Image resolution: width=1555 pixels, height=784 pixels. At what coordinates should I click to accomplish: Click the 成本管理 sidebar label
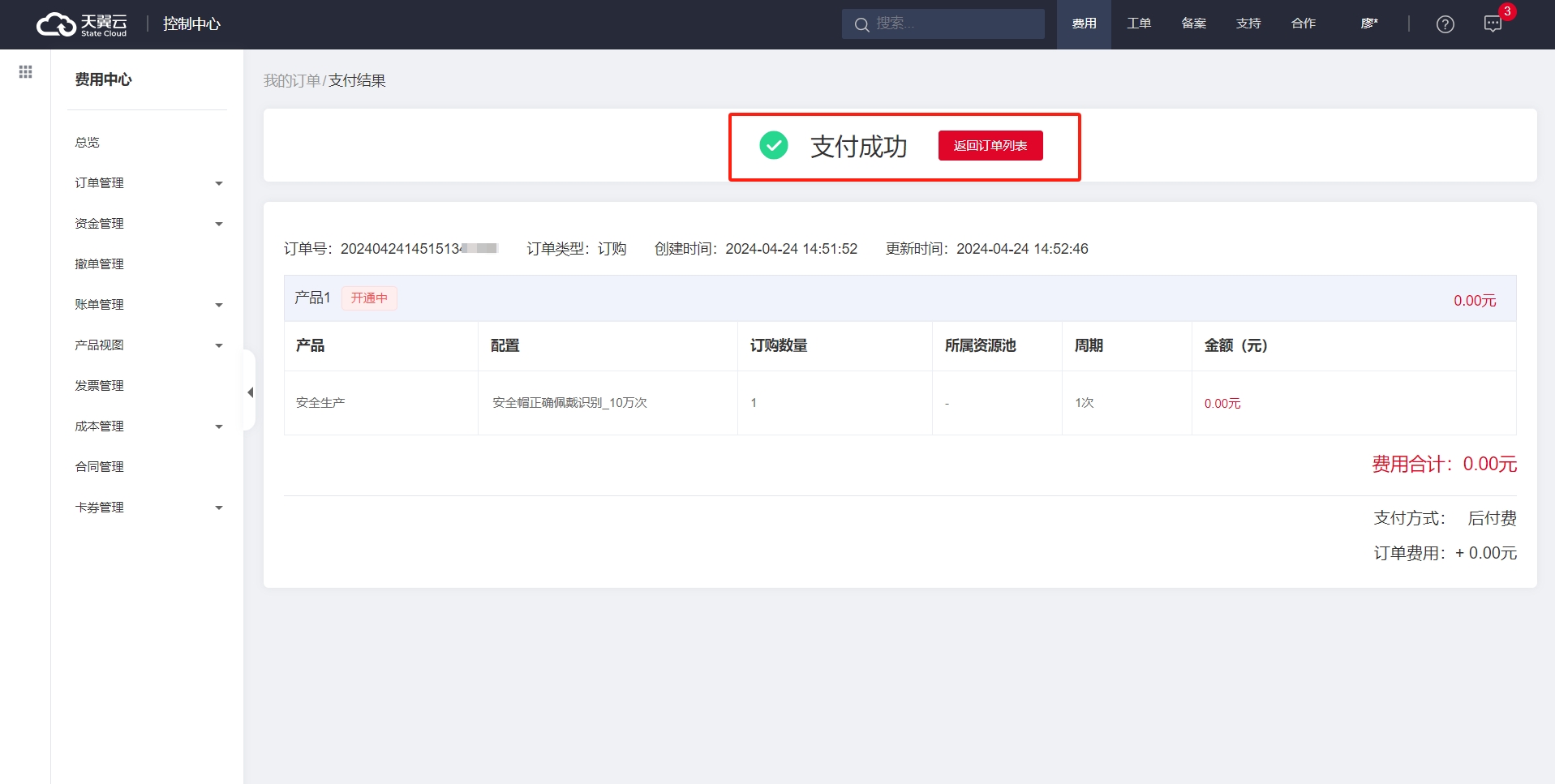coord(100,426)
